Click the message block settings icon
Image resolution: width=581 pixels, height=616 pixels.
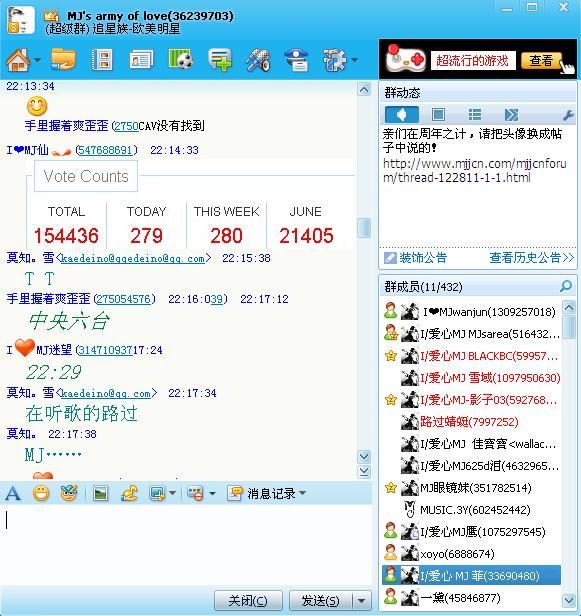[195, 493]
